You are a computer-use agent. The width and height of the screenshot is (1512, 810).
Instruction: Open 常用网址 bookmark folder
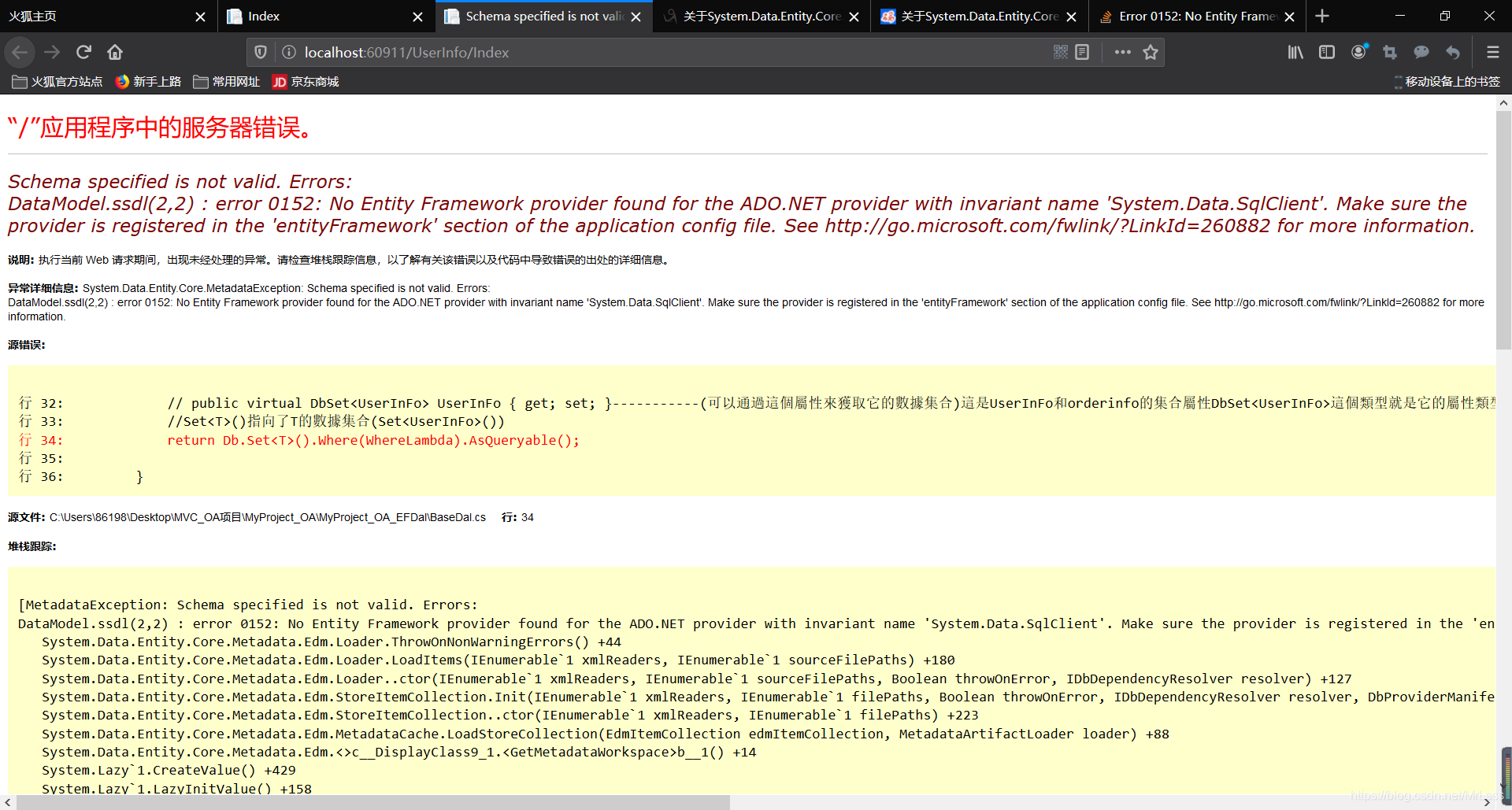(x=227, y=82)
